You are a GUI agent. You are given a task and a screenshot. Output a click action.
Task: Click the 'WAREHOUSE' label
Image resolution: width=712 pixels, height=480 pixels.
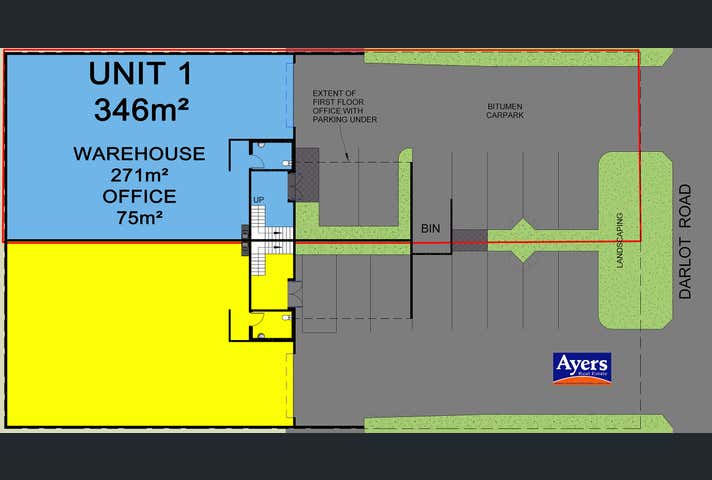(139, 153)
